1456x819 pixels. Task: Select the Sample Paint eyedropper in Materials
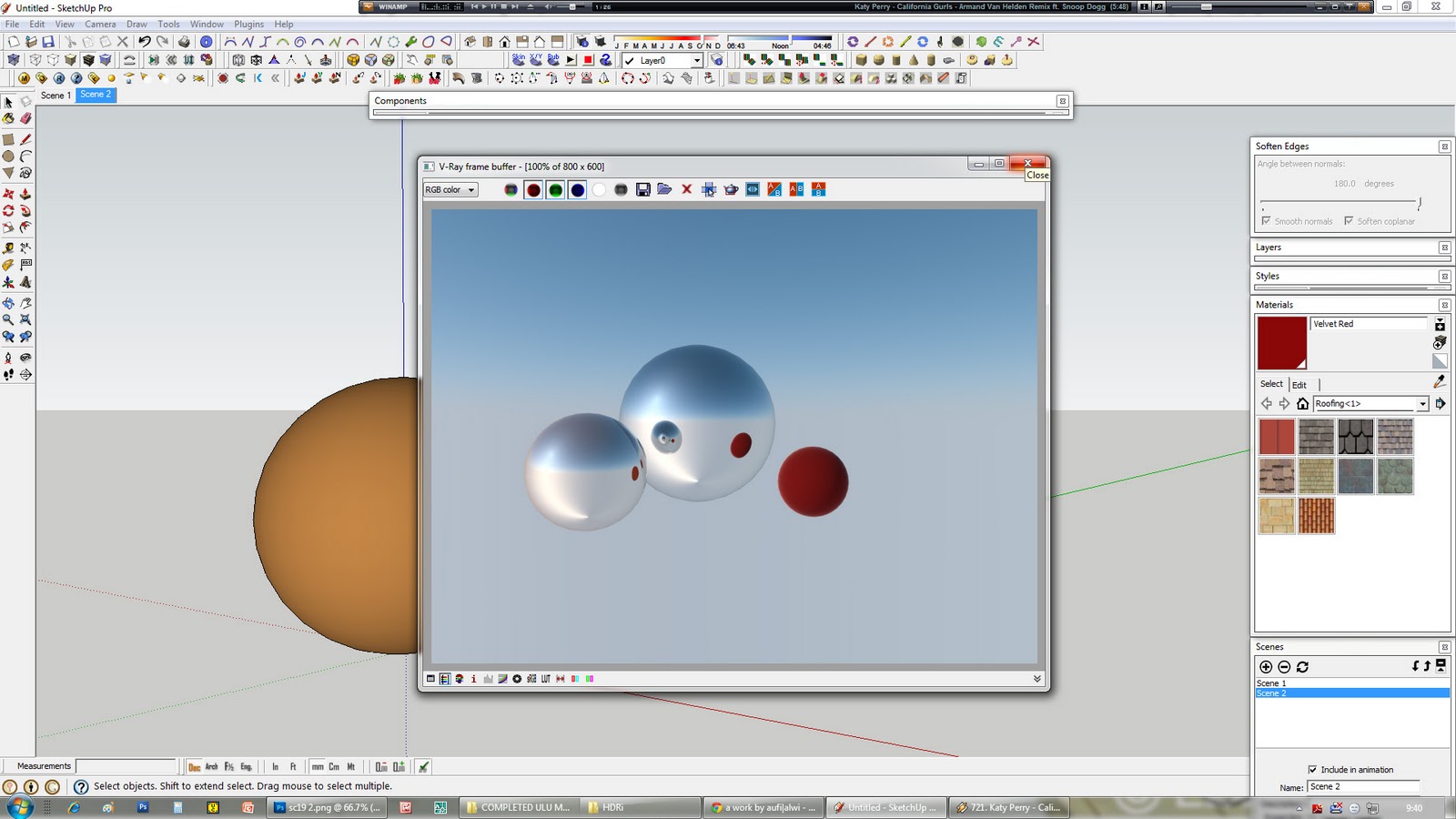[x=1440, y=382]
